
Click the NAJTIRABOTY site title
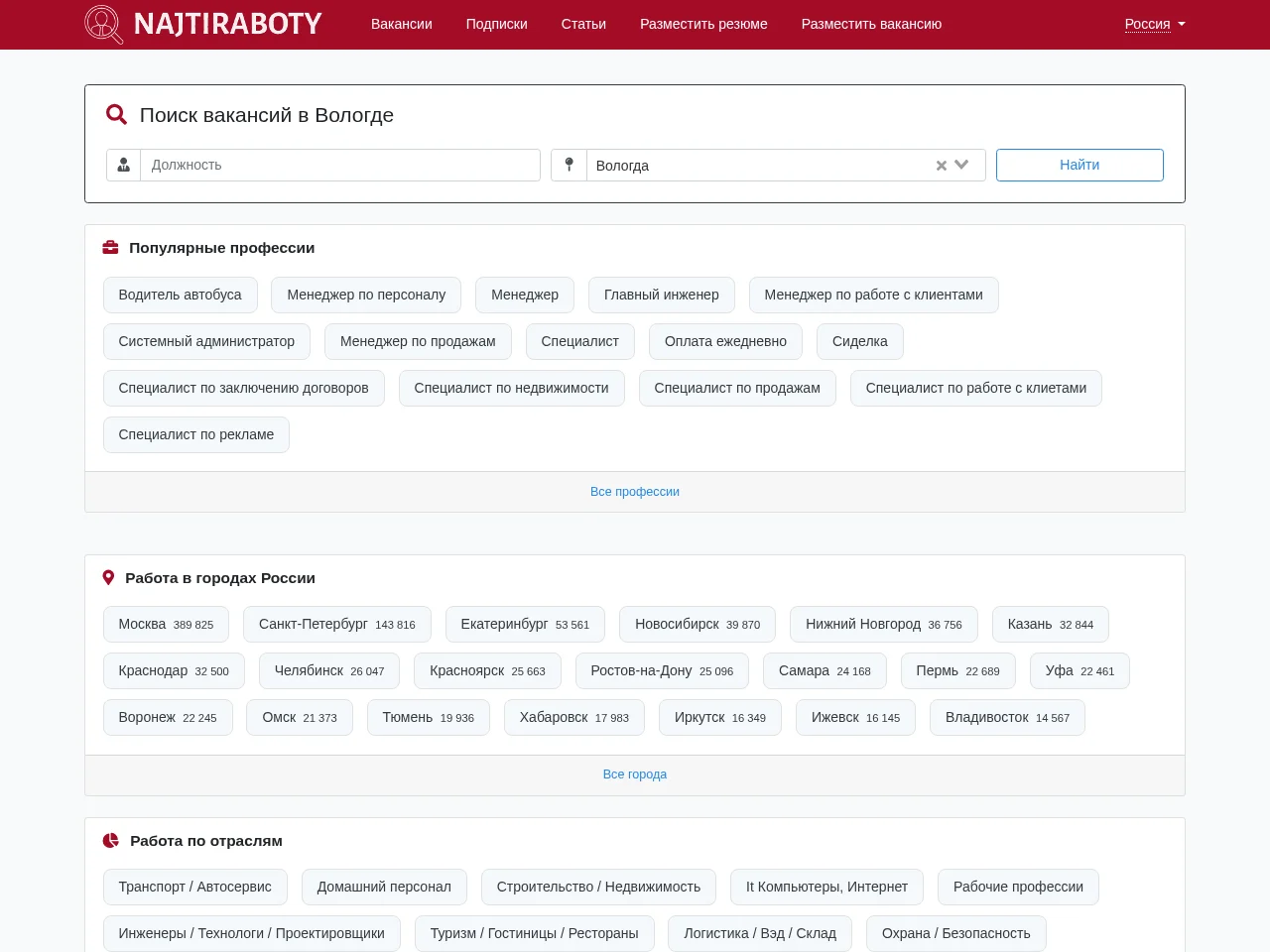click(x=228, y=24)
